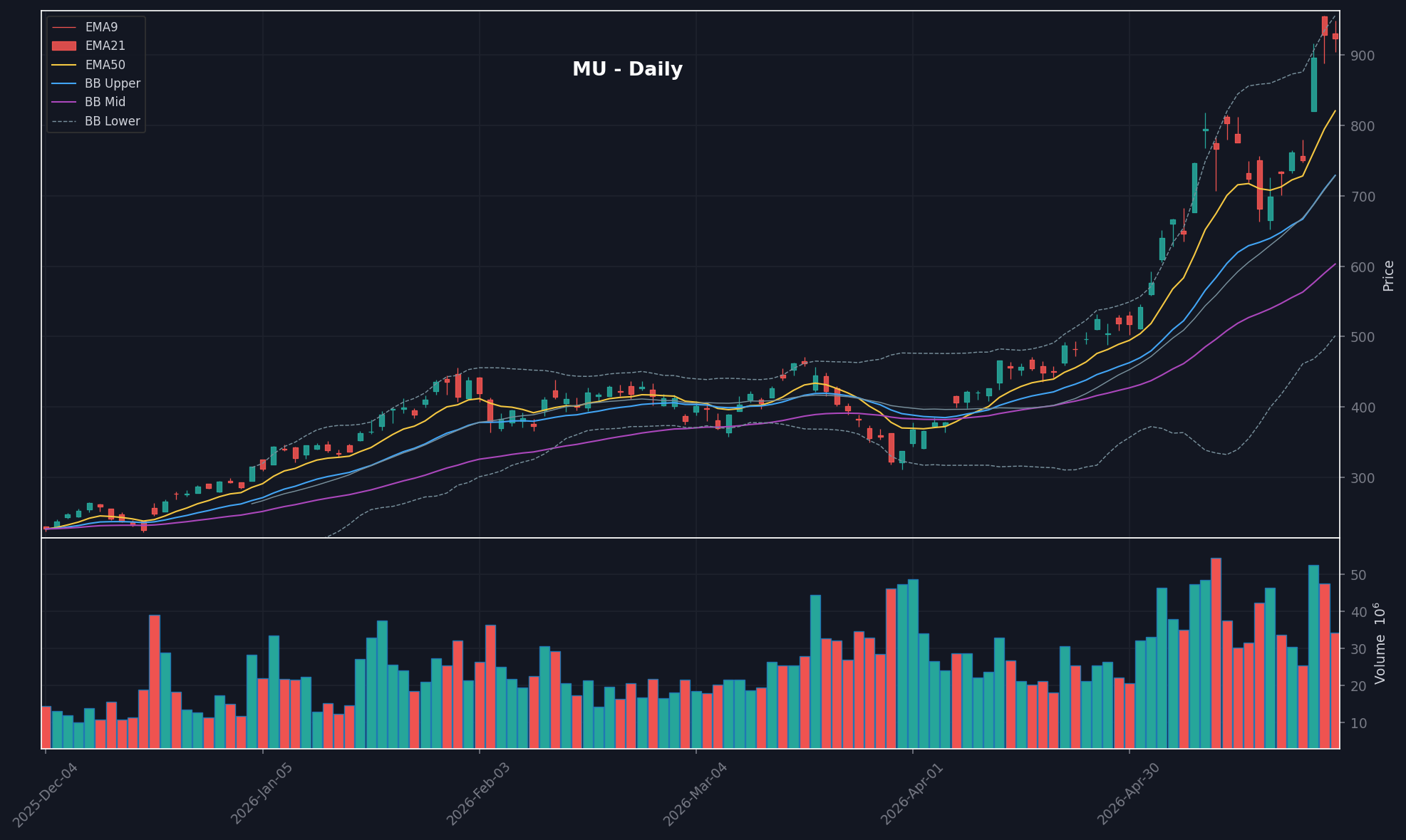Viewport: 1406px width, 840px height.
Task: Click the 500 price axis label
Action: [x=1363, y=337]
